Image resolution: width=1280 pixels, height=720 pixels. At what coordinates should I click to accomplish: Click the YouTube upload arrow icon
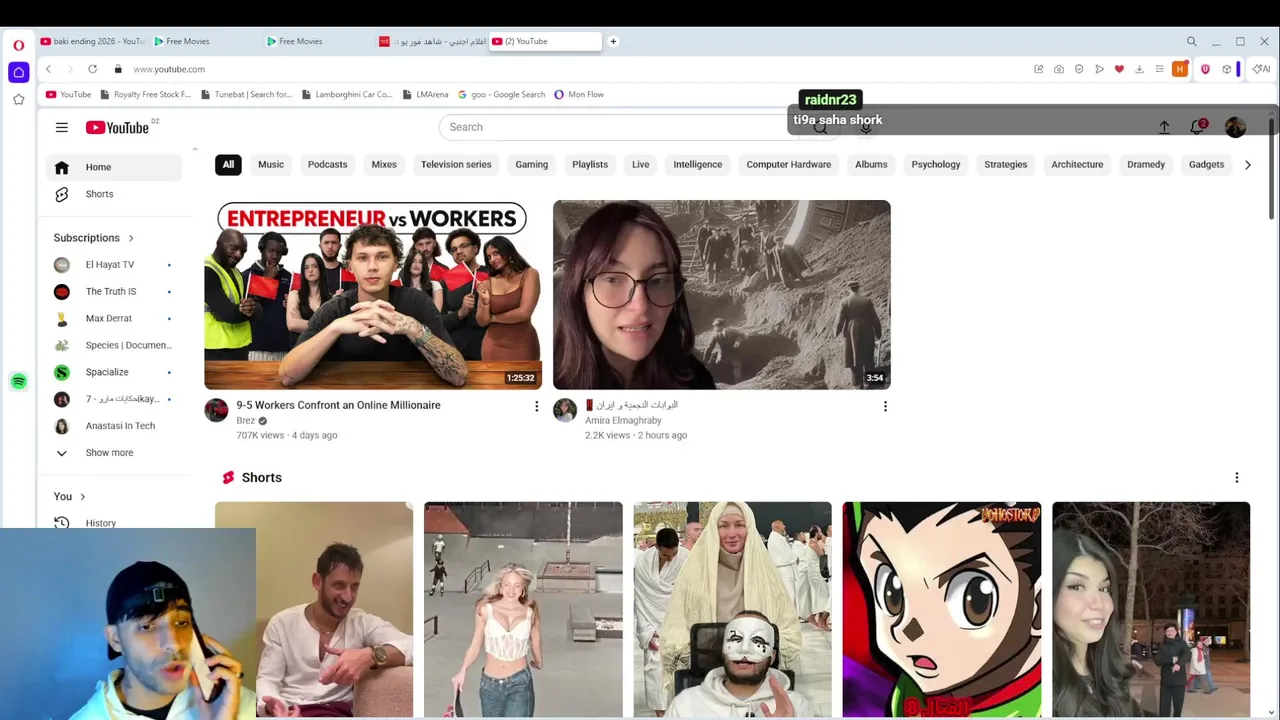[1164, 127]
